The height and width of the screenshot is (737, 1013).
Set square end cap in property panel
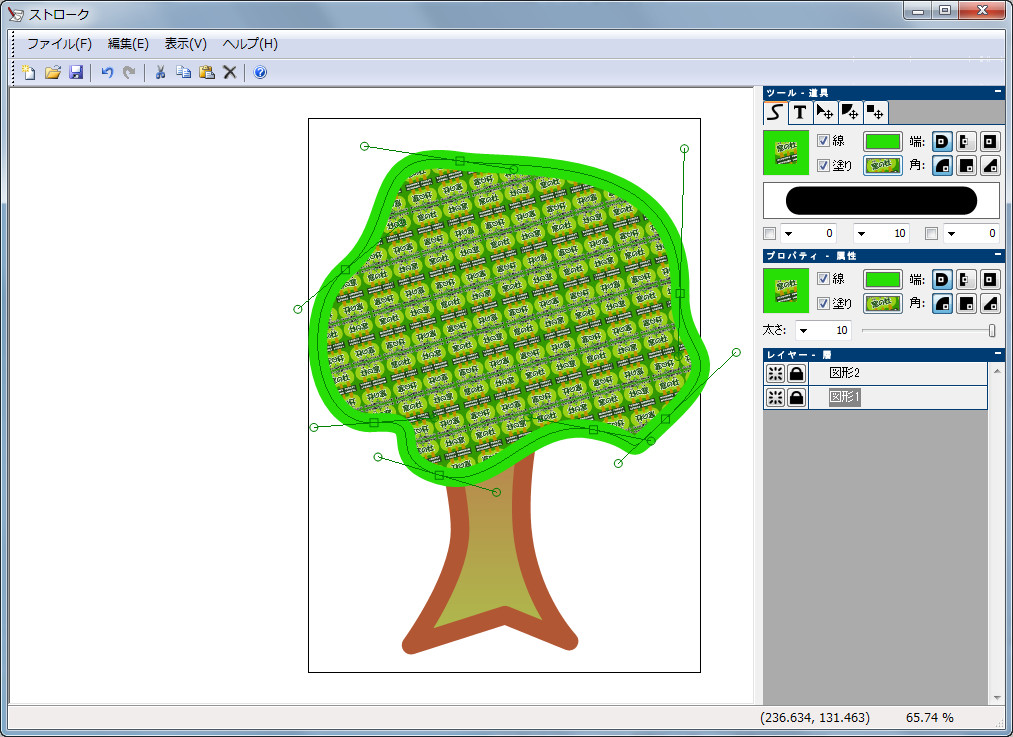tap(990, 280)
